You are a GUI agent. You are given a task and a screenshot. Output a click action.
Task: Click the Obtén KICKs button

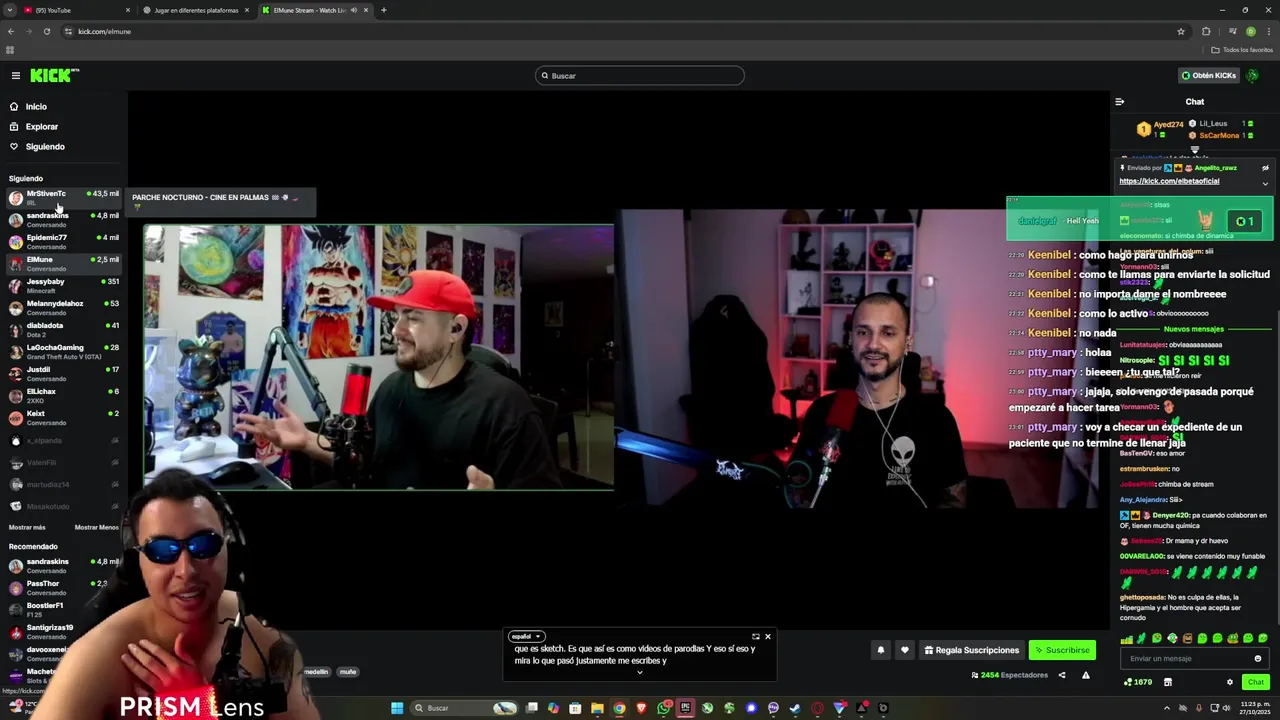click(1209, 76)
